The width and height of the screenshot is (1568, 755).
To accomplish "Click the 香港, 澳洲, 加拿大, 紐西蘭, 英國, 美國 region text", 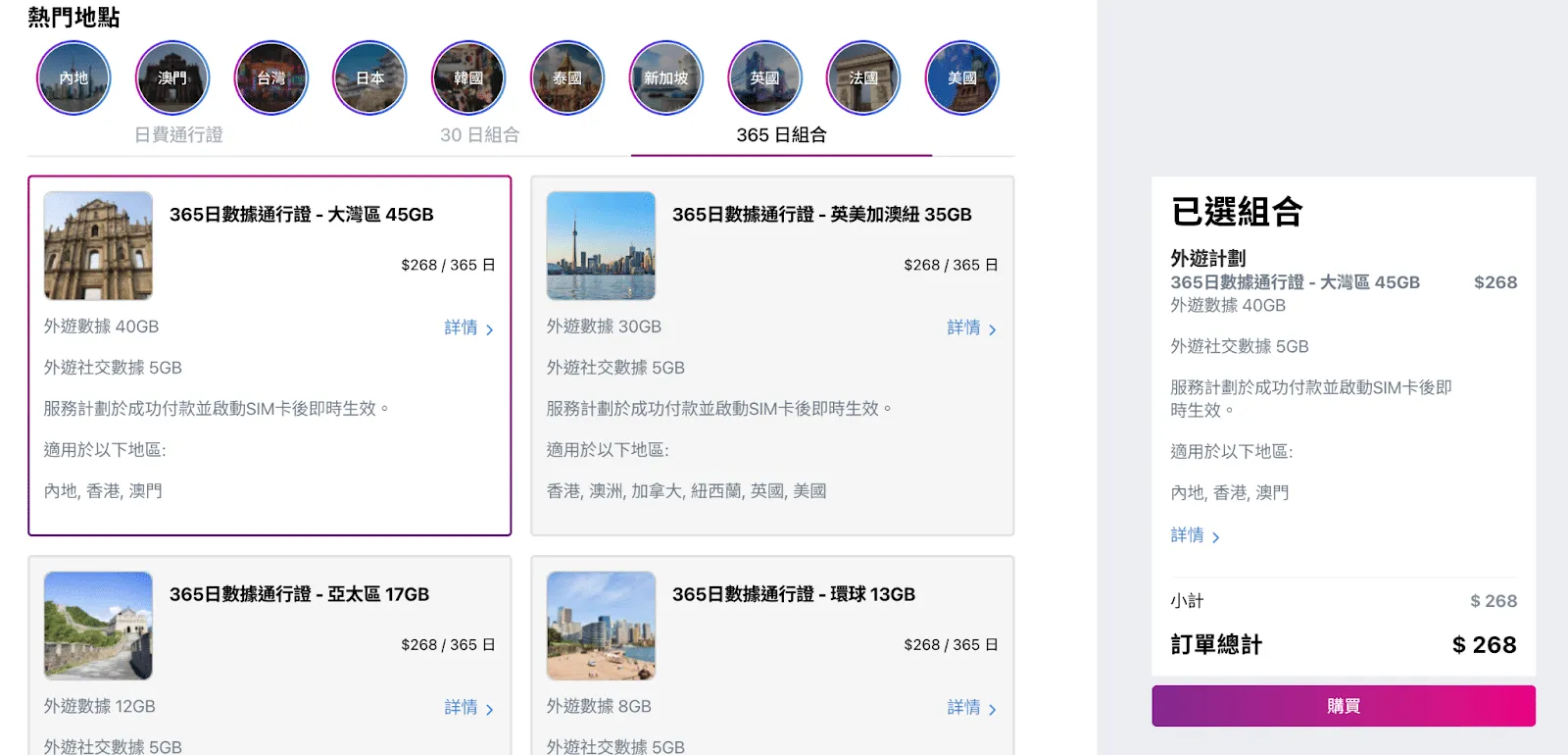I will [x=686, y=490].
